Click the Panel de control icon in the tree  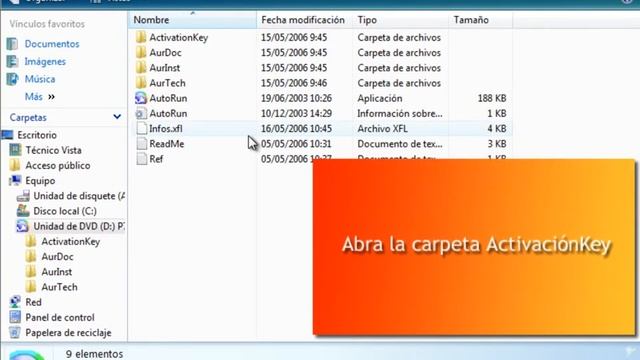pyautogui.click(x=15, y=317)
